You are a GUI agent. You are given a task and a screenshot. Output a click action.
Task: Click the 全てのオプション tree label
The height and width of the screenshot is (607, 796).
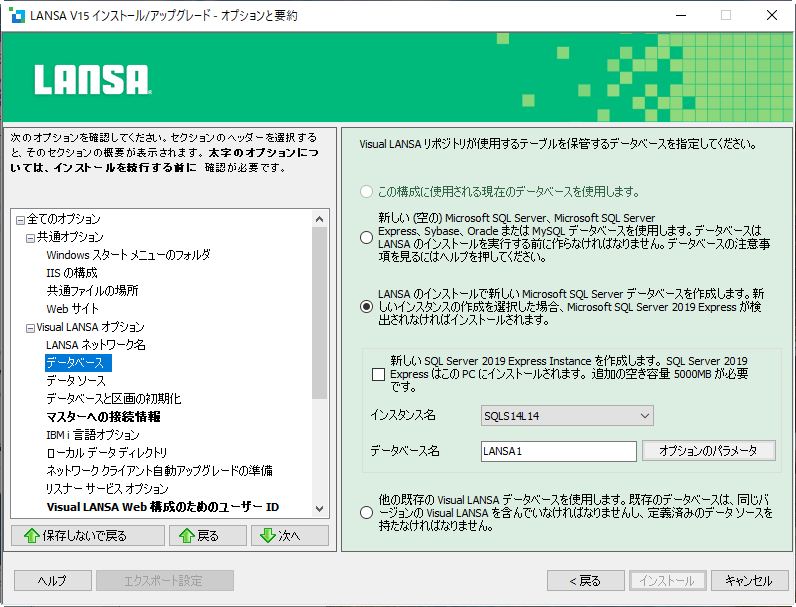click(x=63, y=219)
